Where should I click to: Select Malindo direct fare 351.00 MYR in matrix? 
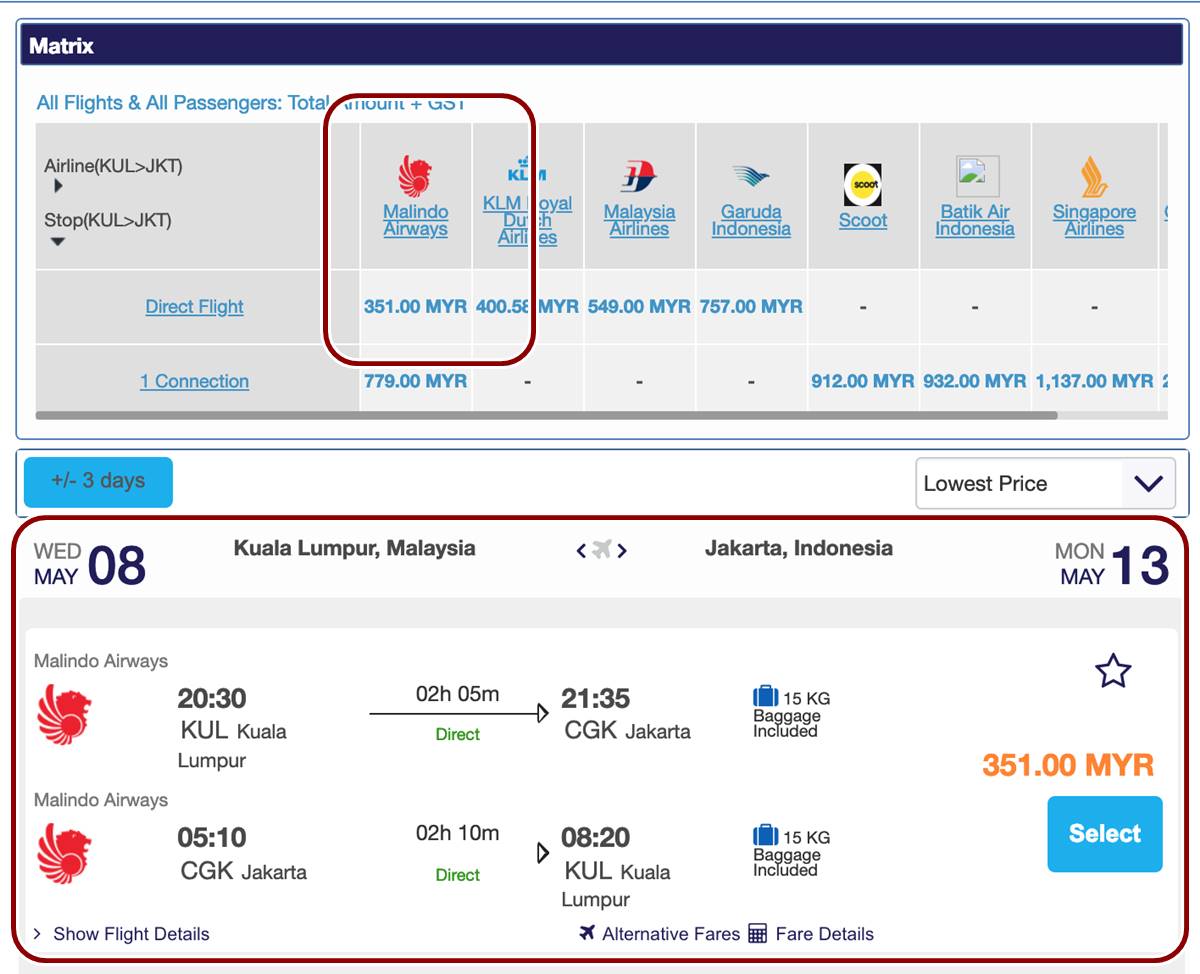tap(415, 307)
